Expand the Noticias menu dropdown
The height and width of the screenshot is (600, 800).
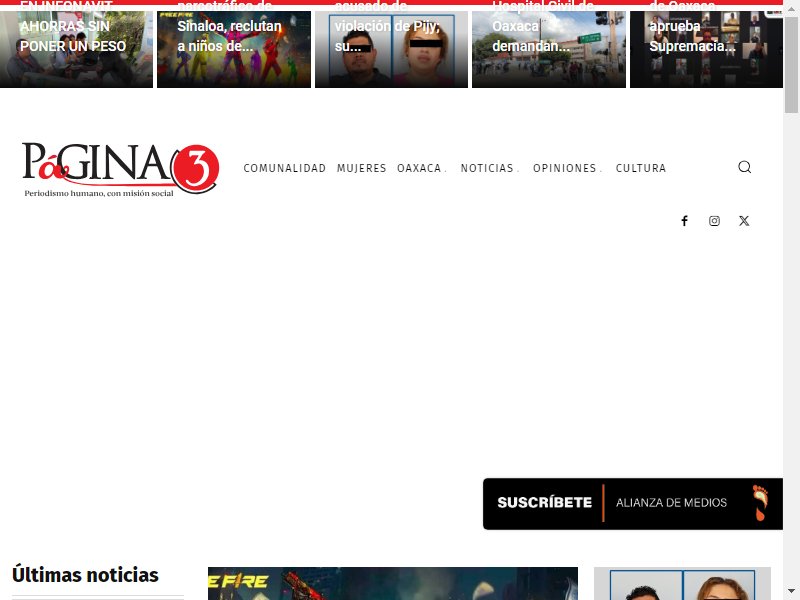pyautogui.click(x=490, y=168)
